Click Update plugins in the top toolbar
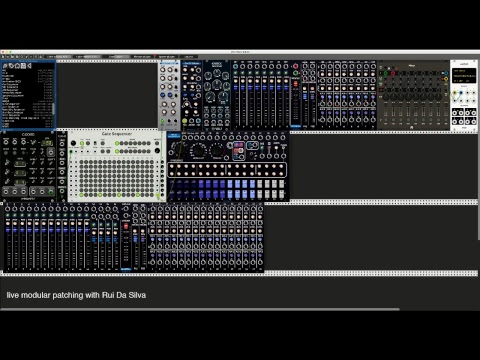The width and height of the screenshot is (480, 360). click(167, 57)
